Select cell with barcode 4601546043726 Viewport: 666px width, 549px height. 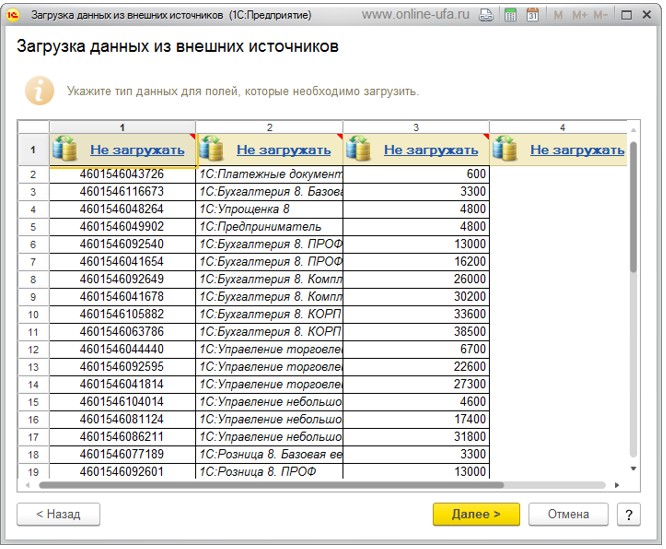[122, 174]
